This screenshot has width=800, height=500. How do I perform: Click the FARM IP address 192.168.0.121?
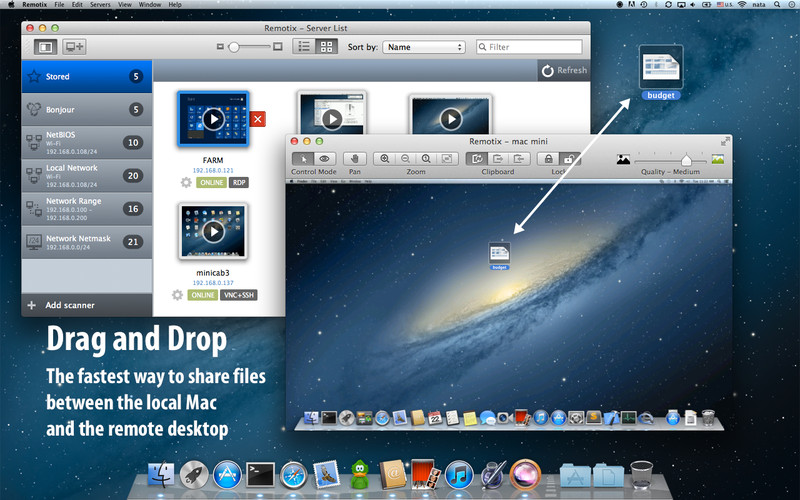213,170
